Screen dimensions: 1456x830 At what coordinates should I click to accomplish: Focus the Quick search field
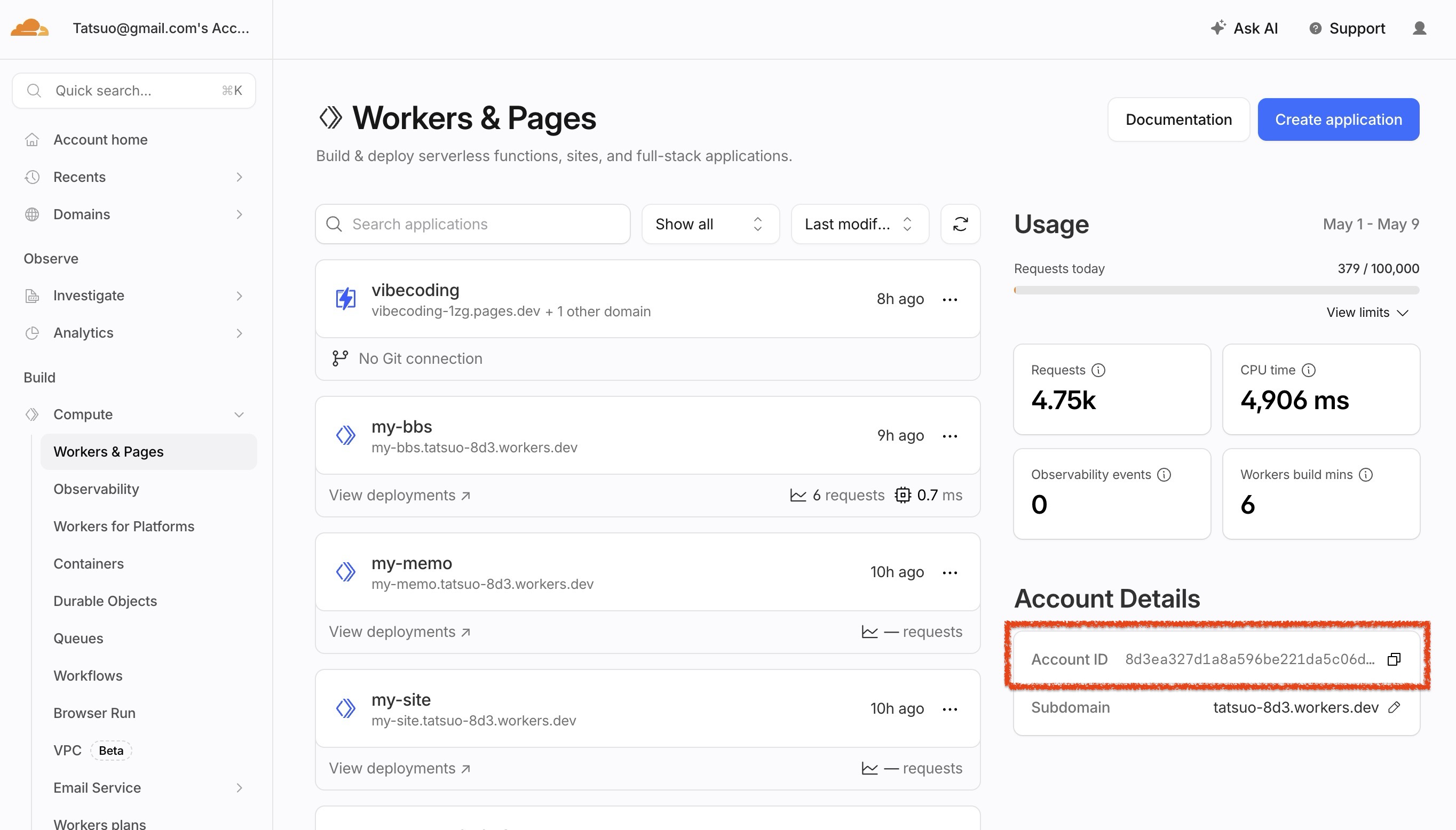pos(134,91)
